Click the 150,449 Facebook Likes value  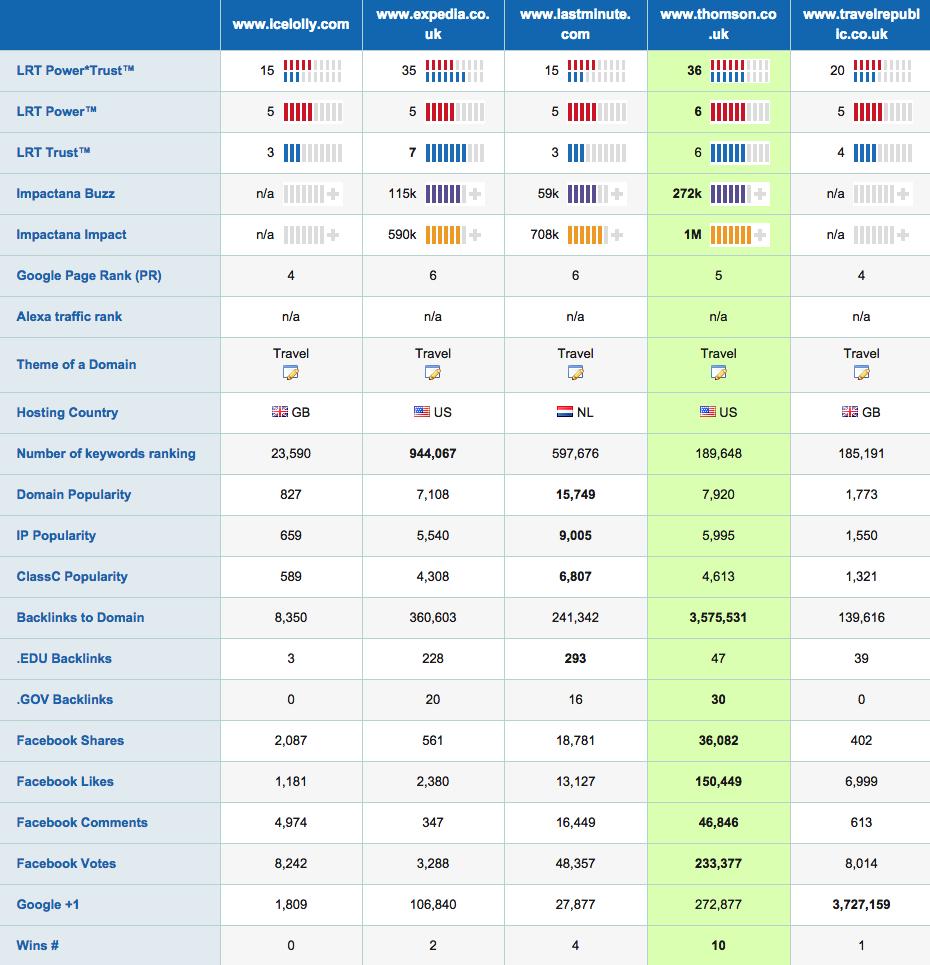click(x=718, y=782)
